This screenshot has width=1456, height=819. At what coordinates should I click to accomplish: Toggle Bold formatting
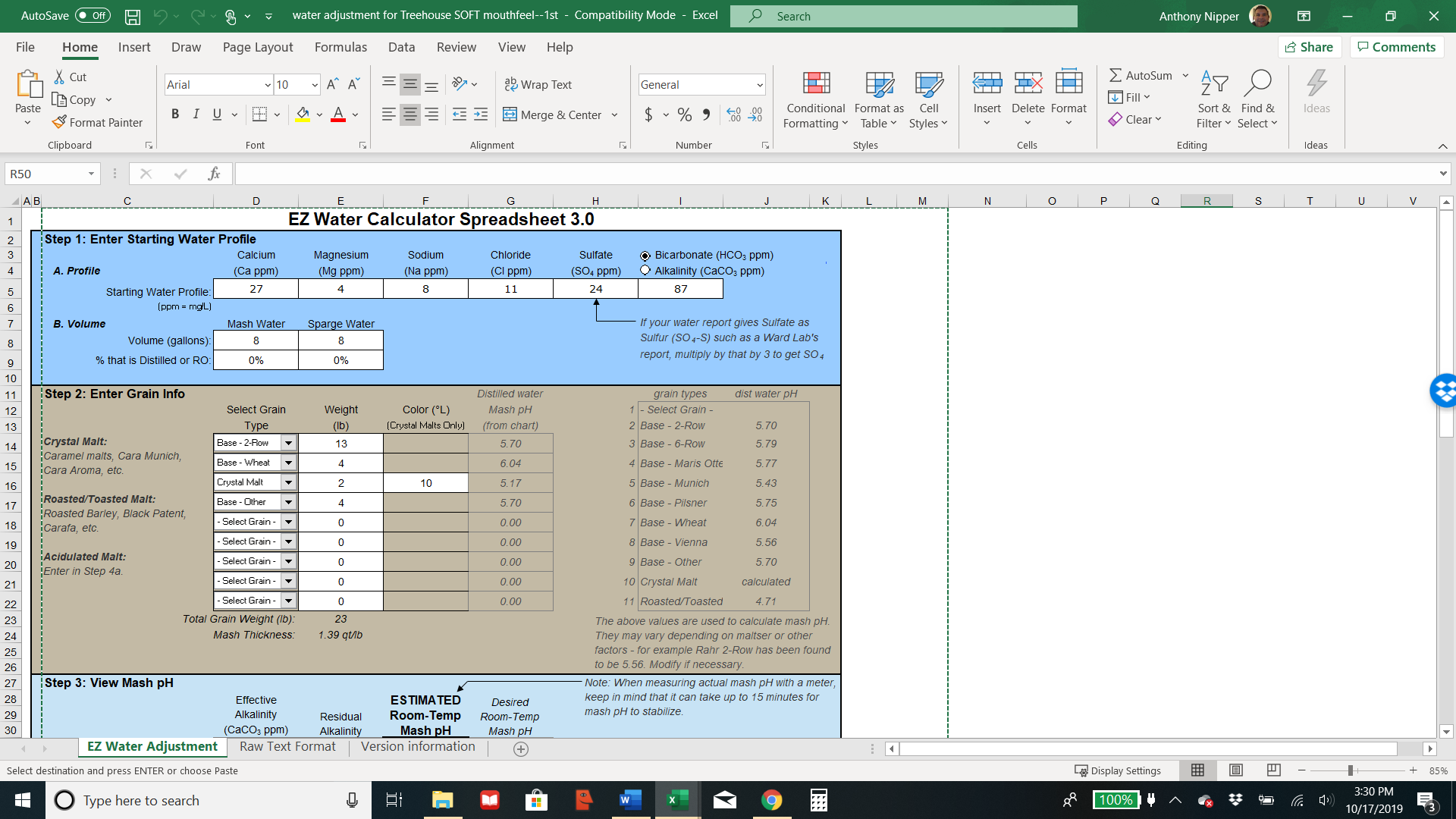click(x=175, y=115)
